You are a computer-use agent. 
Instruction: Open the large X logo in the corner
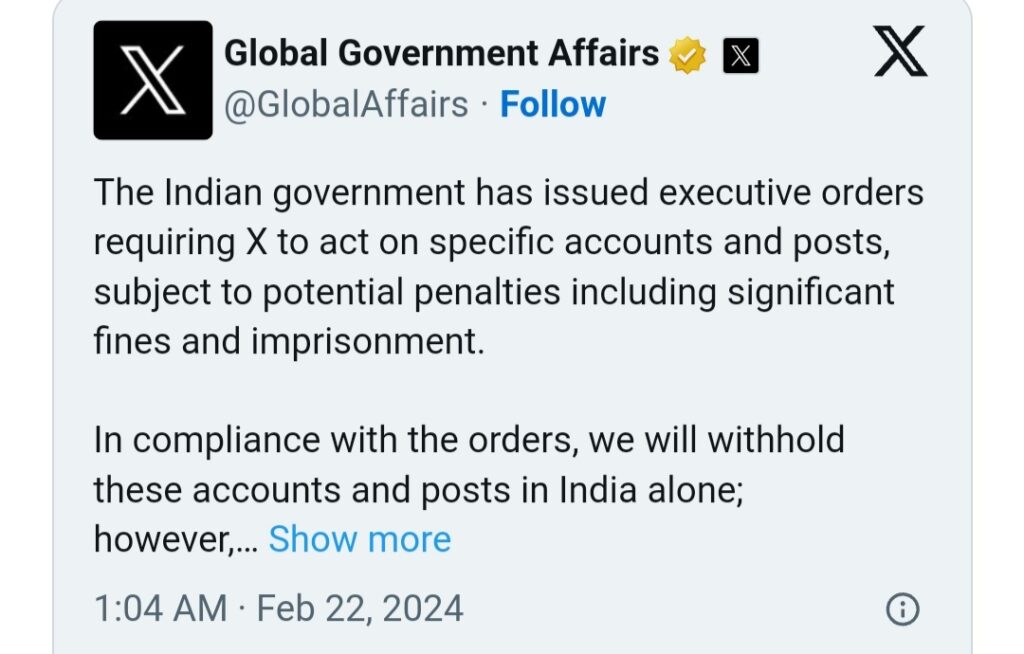[x=900, y=51]
